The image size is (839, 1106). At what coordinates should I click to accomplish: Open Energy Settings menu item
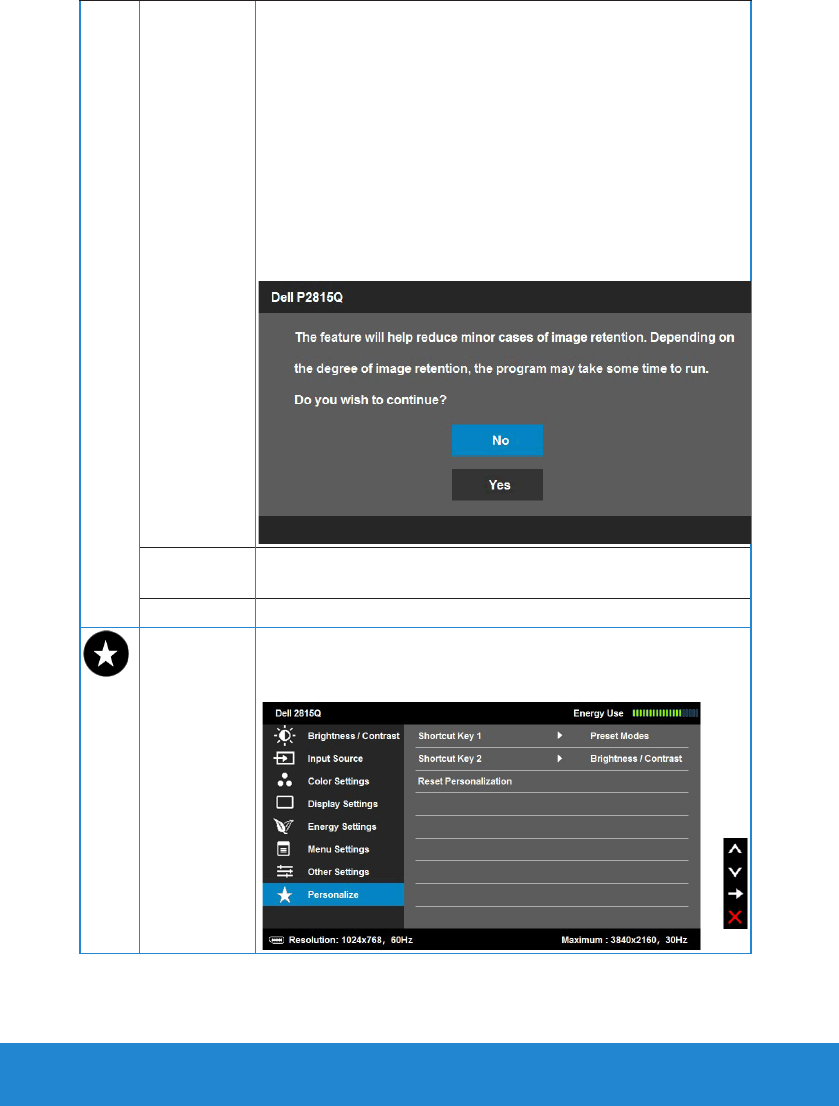point(333,826)
